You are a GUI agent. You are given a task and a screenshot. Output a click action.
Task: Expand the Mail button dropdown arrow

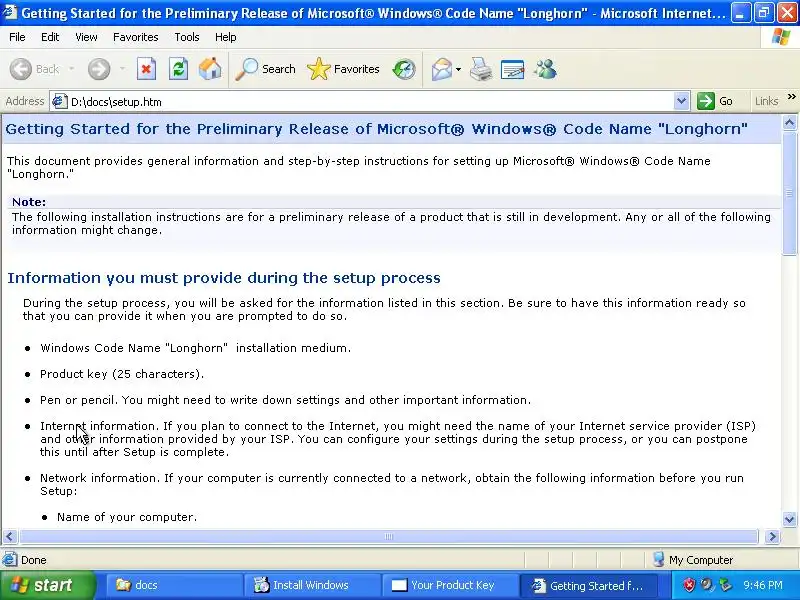458,69
